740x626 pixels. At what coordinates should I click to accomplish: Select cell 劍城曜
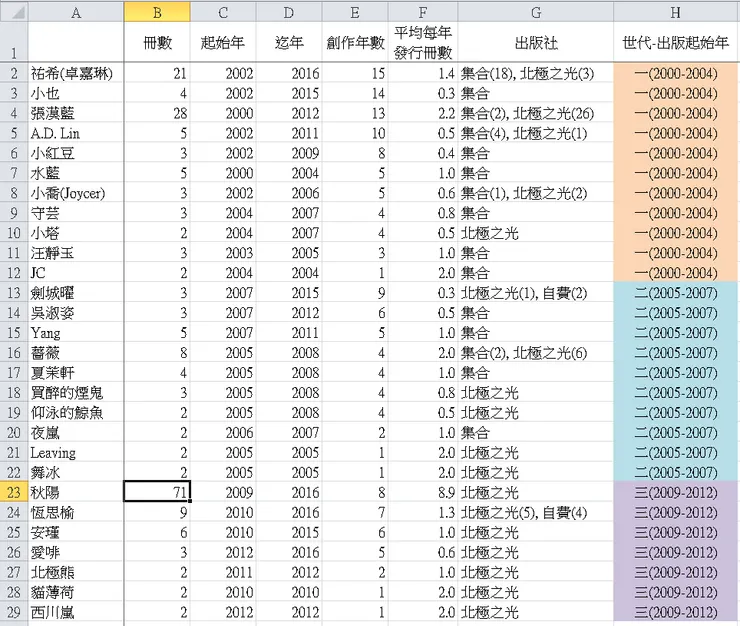tap(76, 293)
